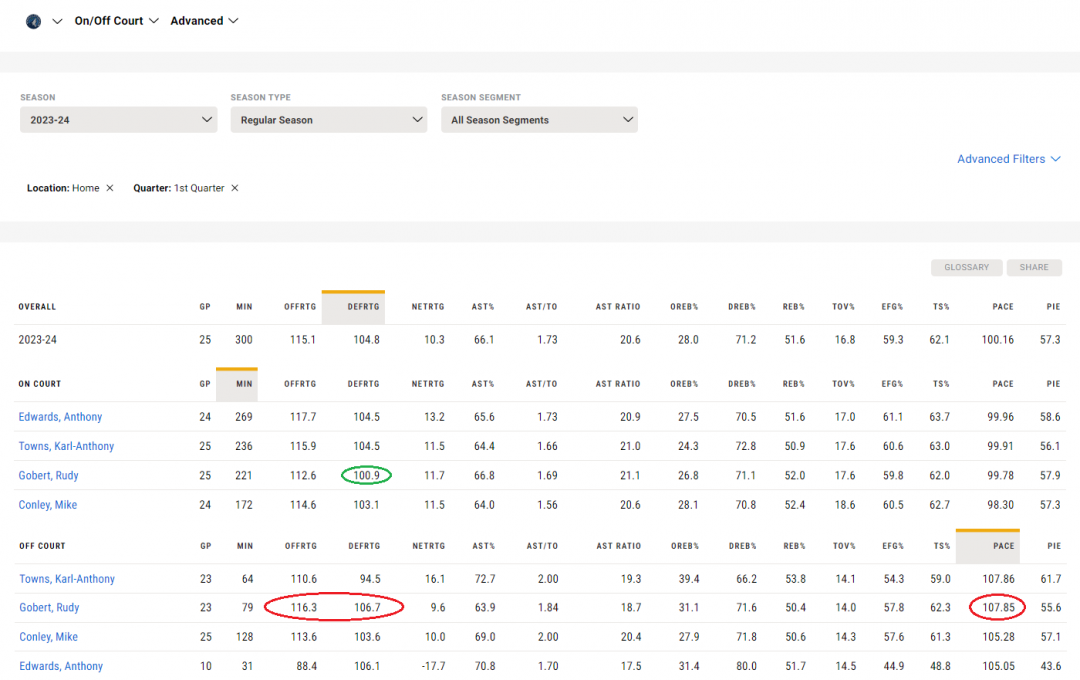Open the Glossary
1080x680 pixels.
point(966,267)
